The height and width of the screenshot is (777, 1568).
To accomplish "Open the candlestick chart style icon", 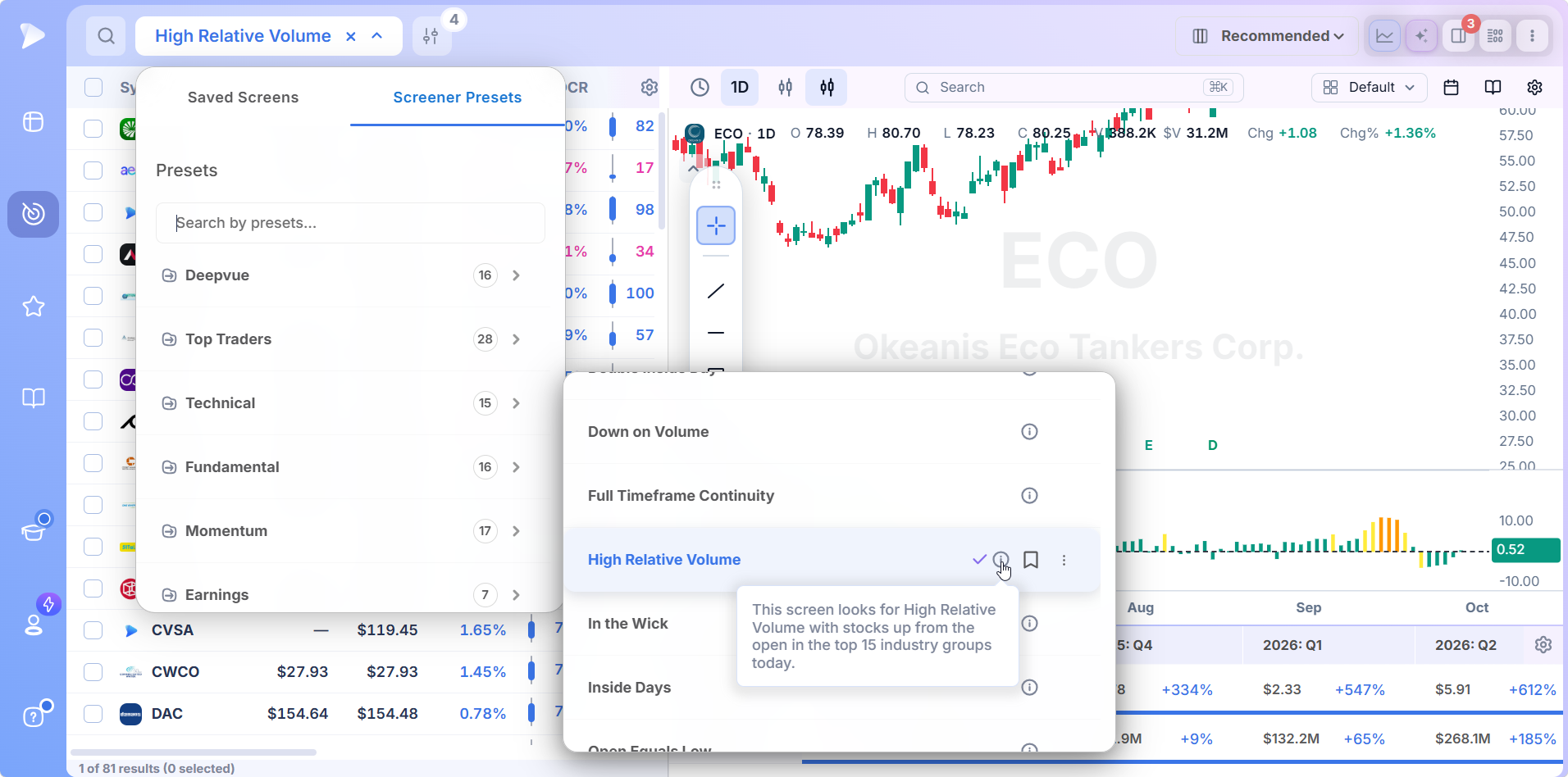I will (827, 88).
